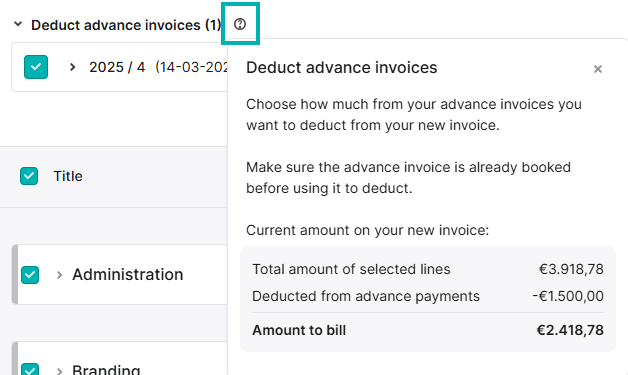Expand the Branding group chevron
Viewport: 628px width, 375px height.
point(59,370)
